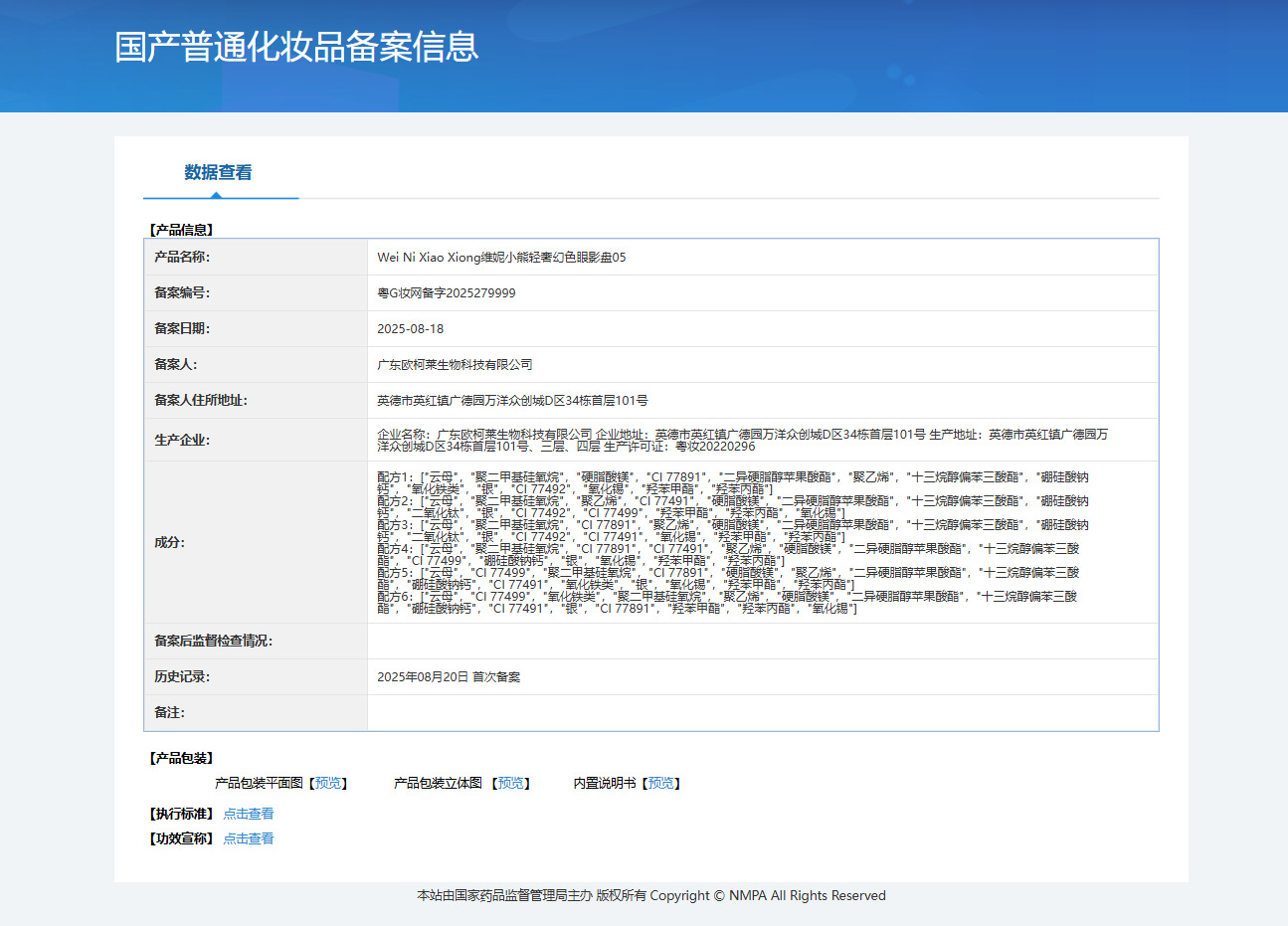Image resolution: width=1288 pixels, height=926 pixels.
Task: Click the 【产品包装】 section heading
Action: pos(181,758)
